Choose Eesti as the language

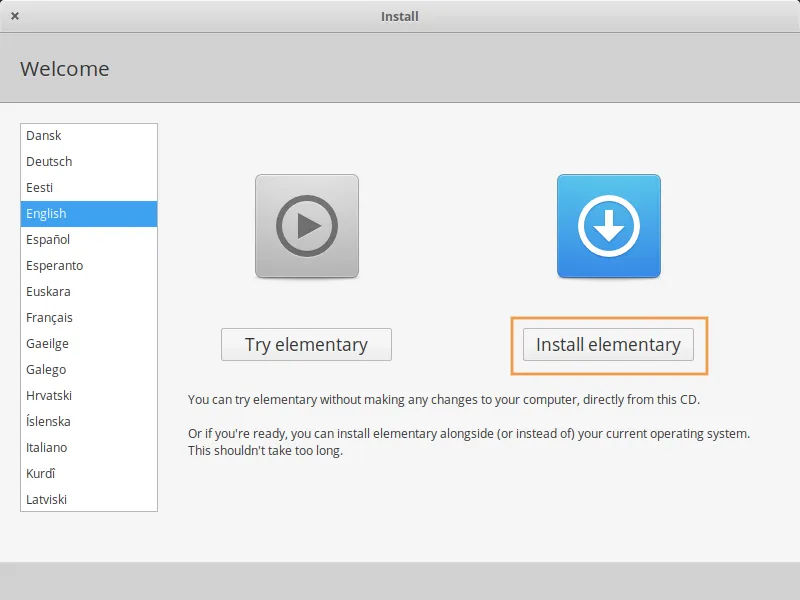pyautogui.click(x=89, y=188)
